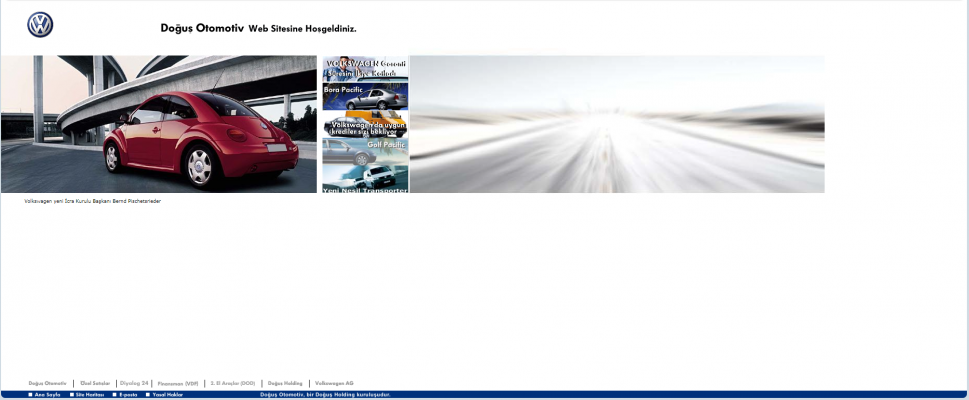Screen dimensions: 969x400
Task: Go to Özel Satışlar
Action: [x=95, y=383]
